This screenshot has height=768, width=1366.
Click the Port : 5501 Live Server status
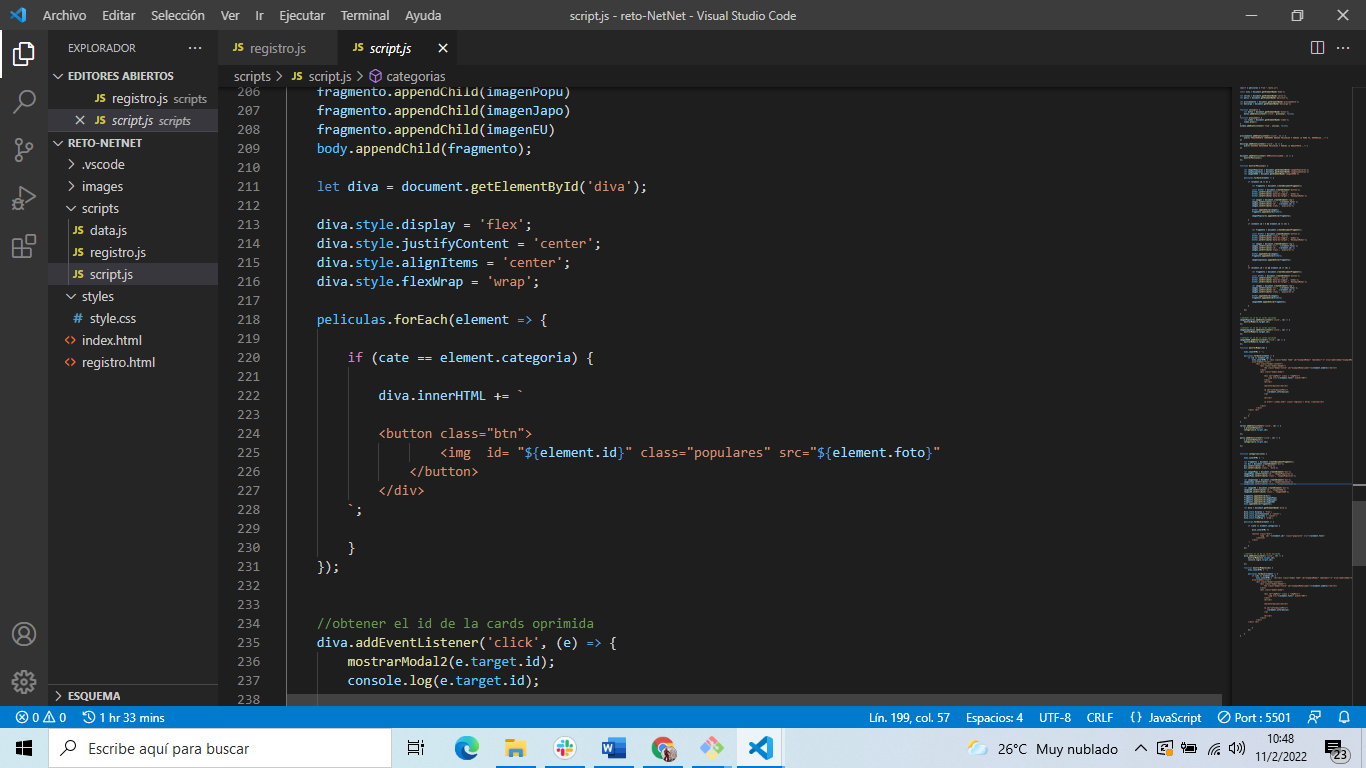[1254, 718]
